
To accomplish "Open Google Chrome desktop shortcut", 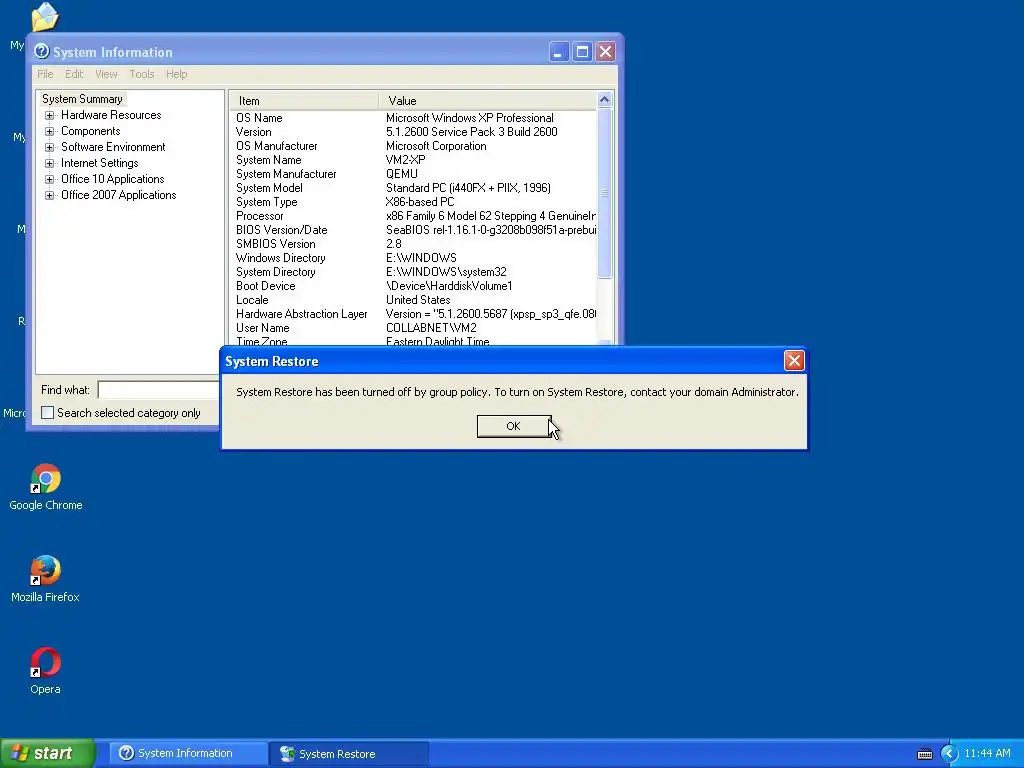I will pyautogui.click(x=46, y=487).
